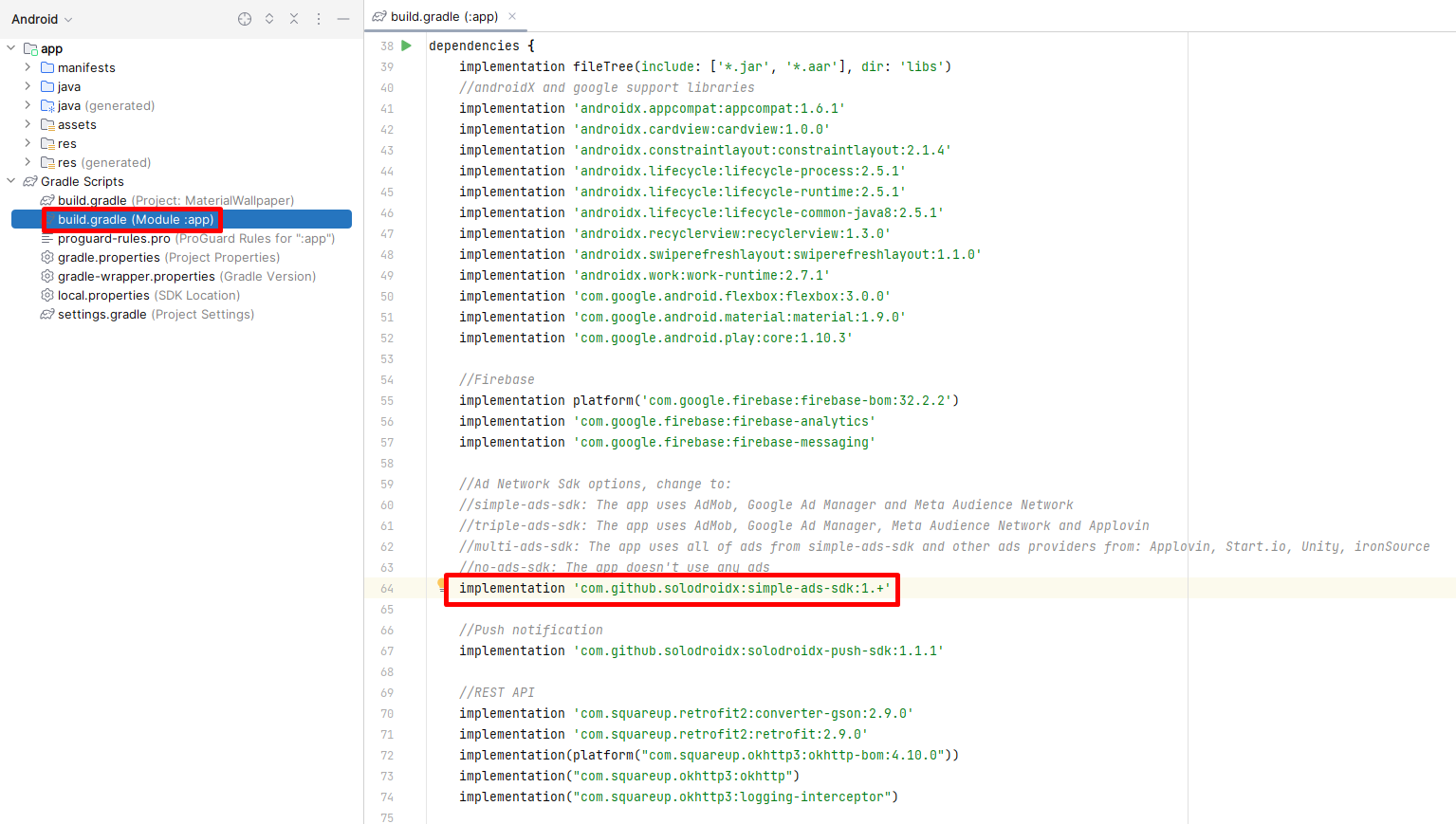This screenshot has height=824, width=1456.
Task: Click the yellow lightbulb on line 64
Action: click(x=441, y=584)
